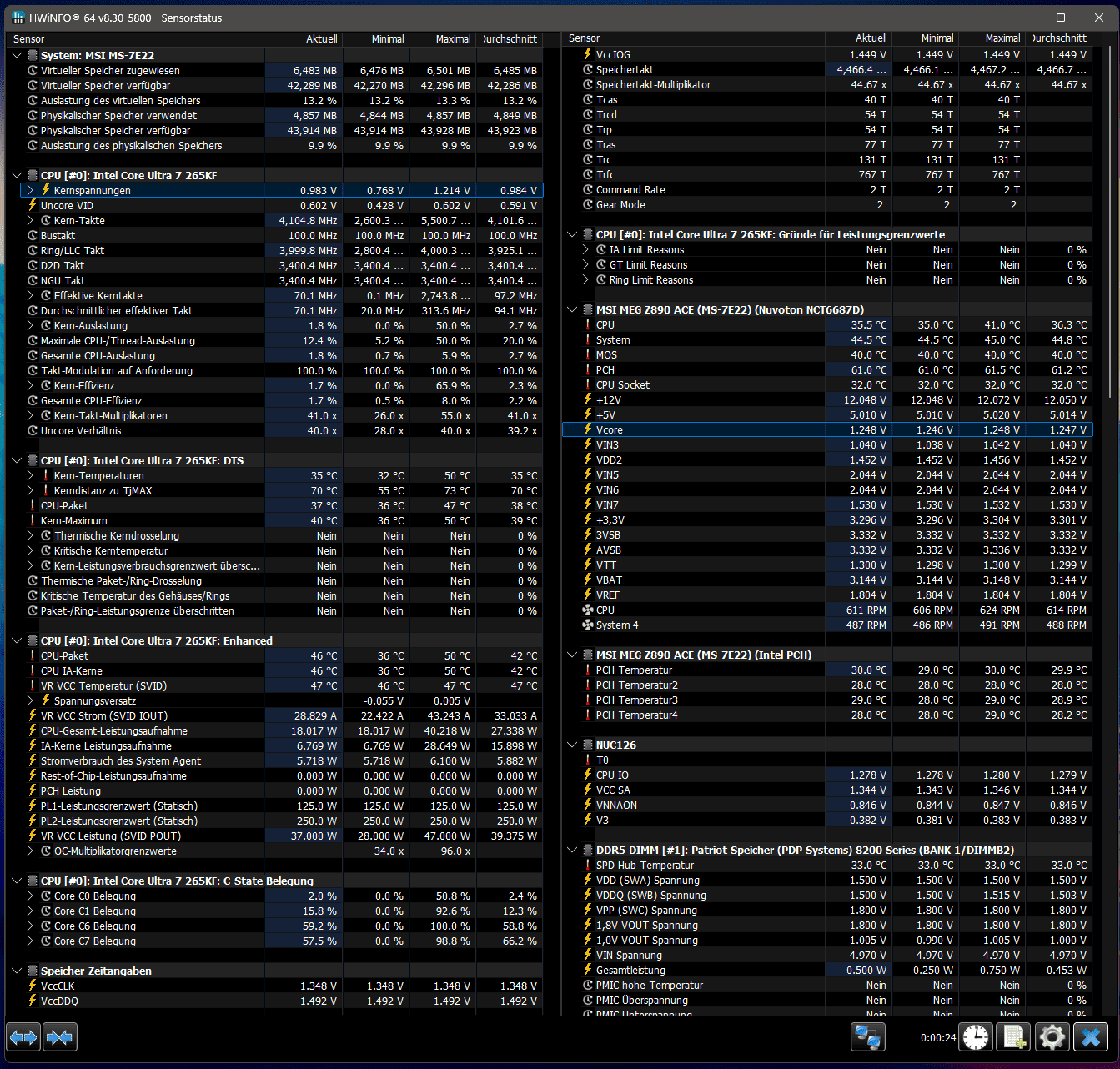The height and width of the screenshot is (1069, 1120).
Task: Start logging with the document plus icon
Action: pos(1014,1038)
